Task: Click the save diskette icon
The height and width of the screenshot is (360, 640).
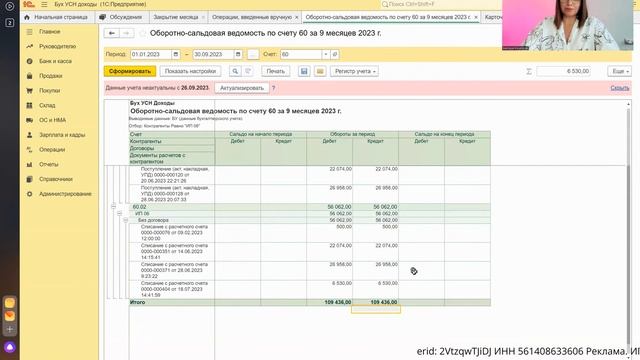Action: pyautogui.click(x=304, y=71)
